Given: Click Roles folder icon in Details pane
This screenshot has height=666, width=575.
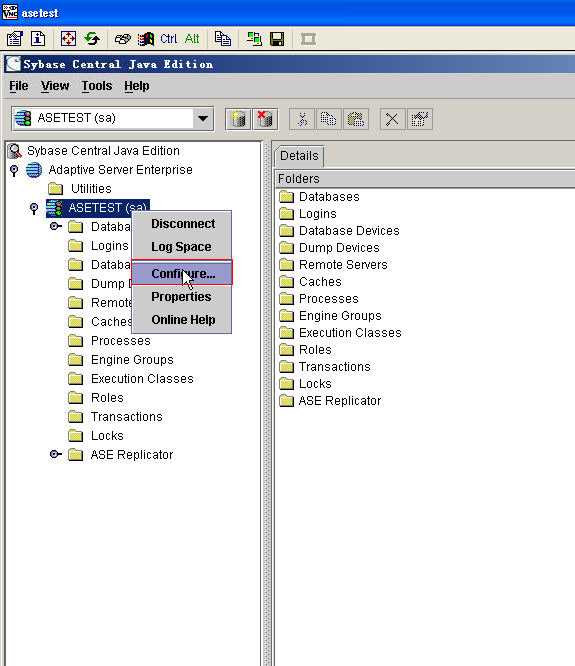Looking at the screenshot, I should tap(287, 350).
